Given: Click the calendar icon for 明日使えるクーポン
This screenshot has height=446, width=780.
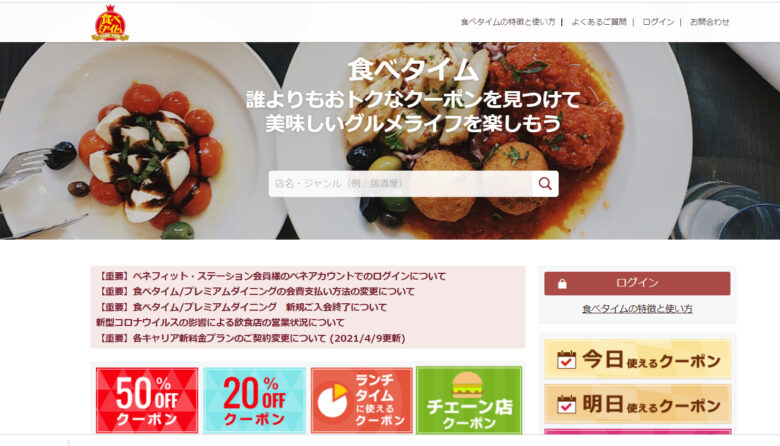Looking at the screenshot, I should click(x=566, y=405).
